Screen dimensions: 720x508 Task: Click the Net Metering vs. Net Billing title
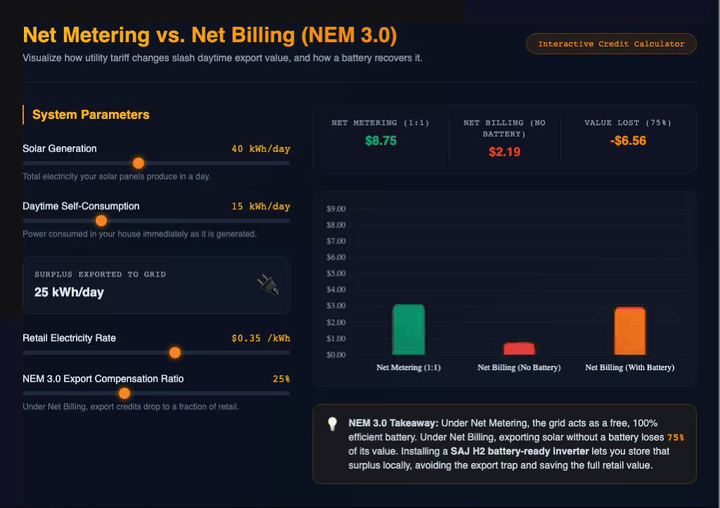click(x=209, y=35)
